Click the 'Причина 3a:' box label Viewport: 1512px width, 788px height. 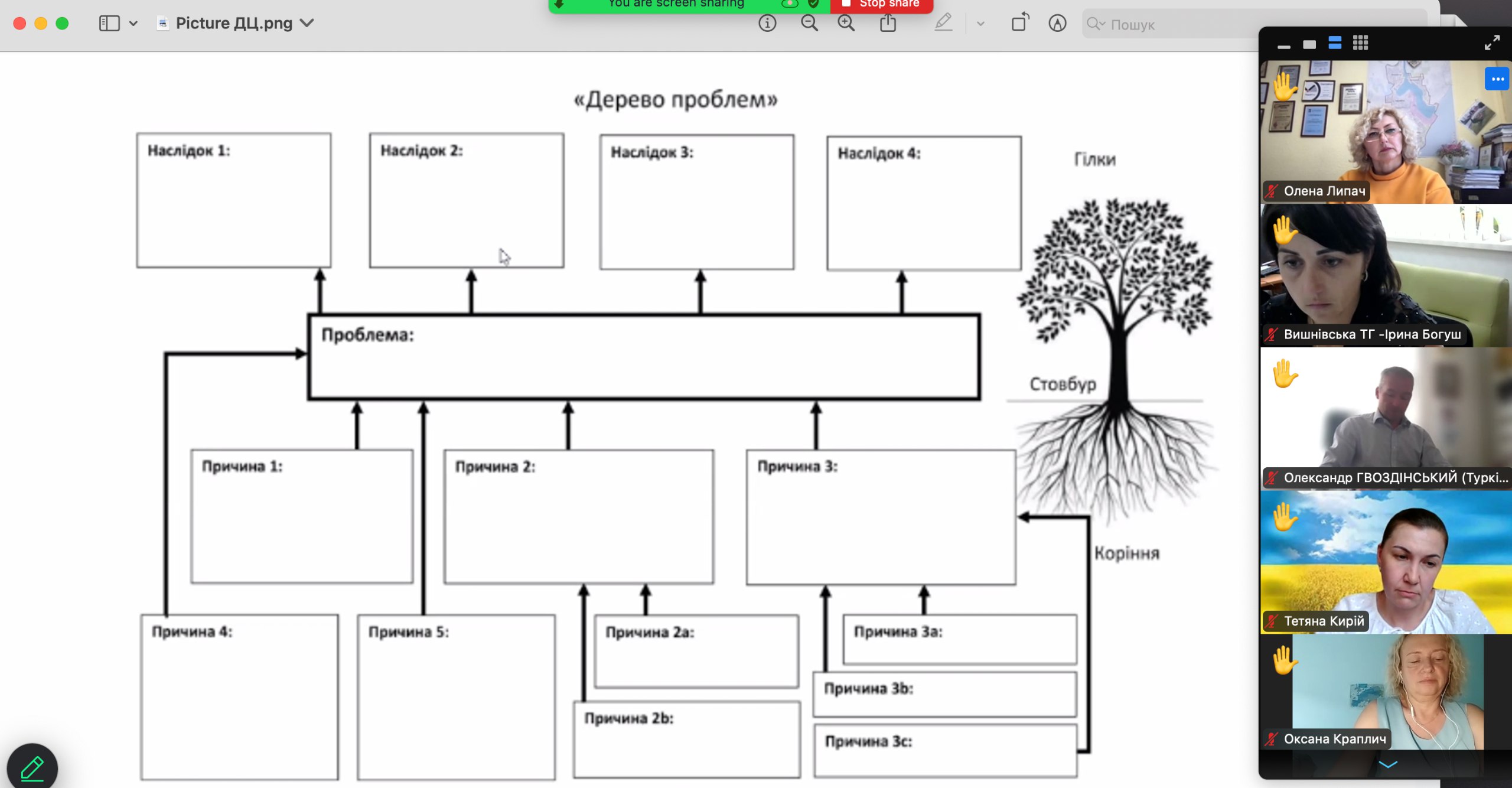click(898, 632)
